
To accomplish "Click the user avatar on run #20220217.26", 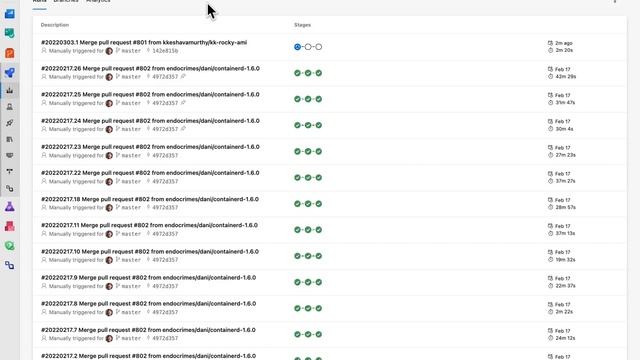I will pyautogui.click(x=109, y=77).
